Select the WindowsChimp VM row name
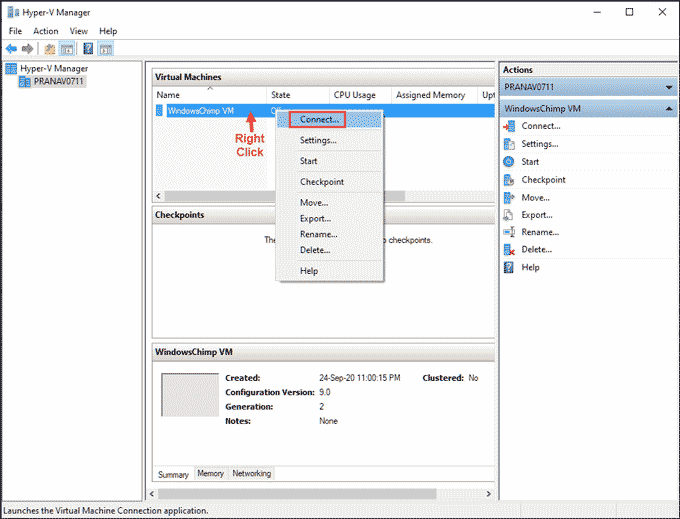This screenshot has width=680, height=519. point(201,111)
